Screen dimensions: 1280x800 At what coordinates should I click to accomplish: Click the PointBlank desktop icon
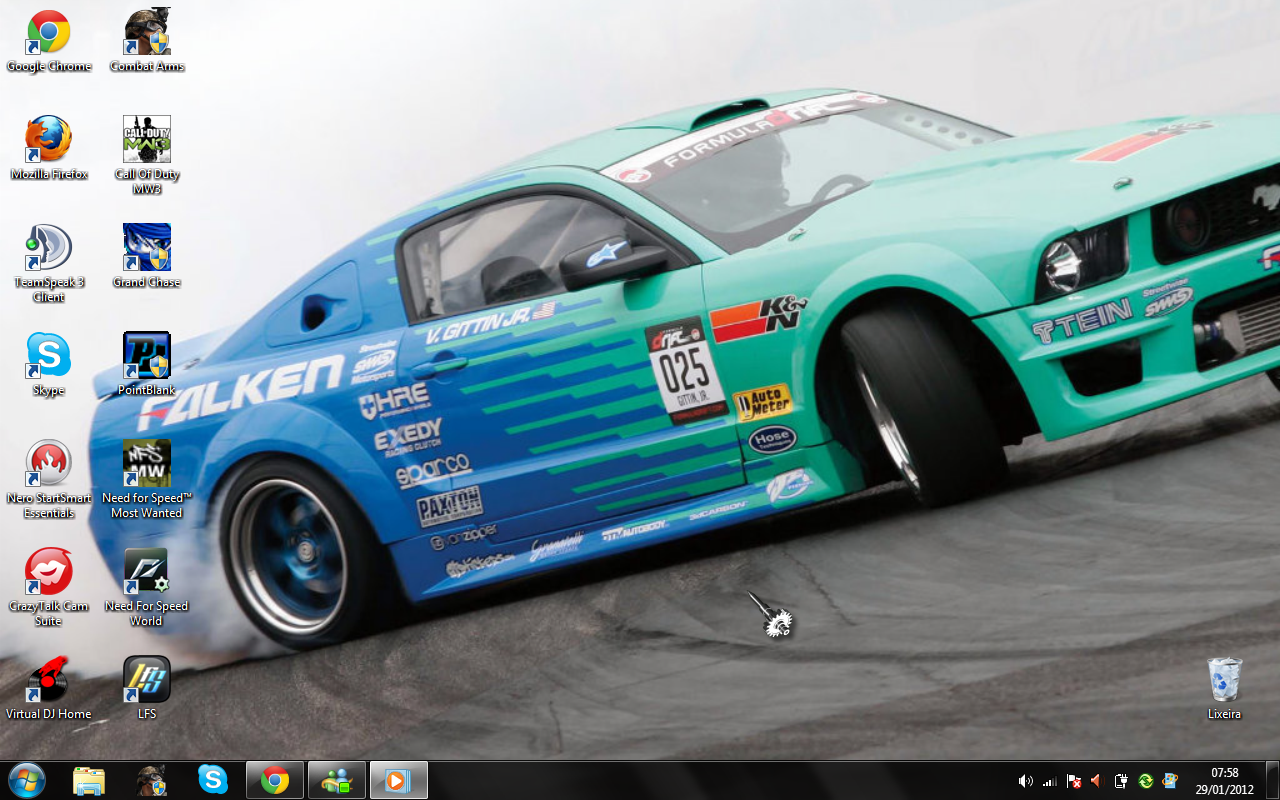[147, 365]
